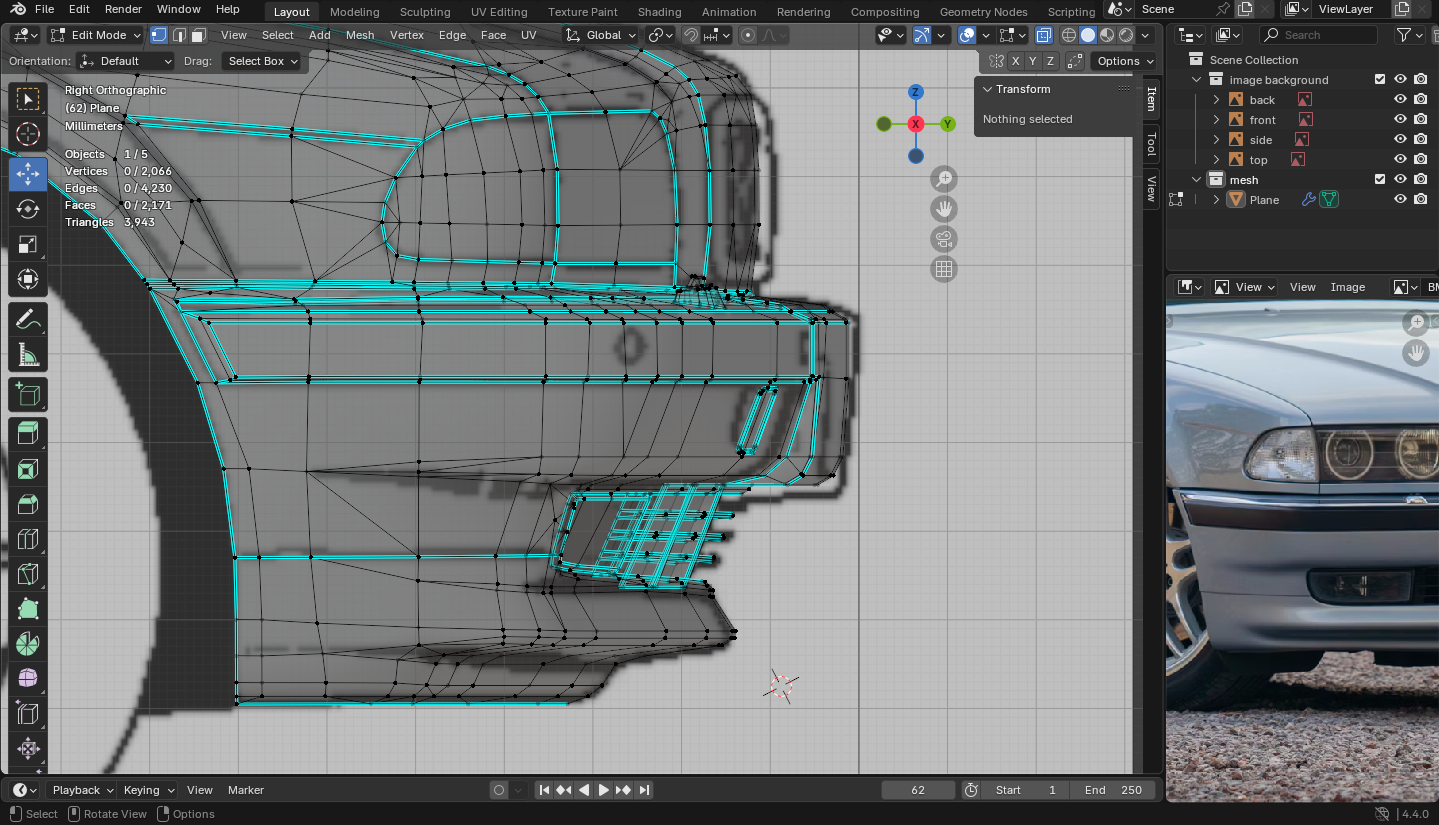
Task: Hide the 'front' image in outliner
Action: 1400,120
